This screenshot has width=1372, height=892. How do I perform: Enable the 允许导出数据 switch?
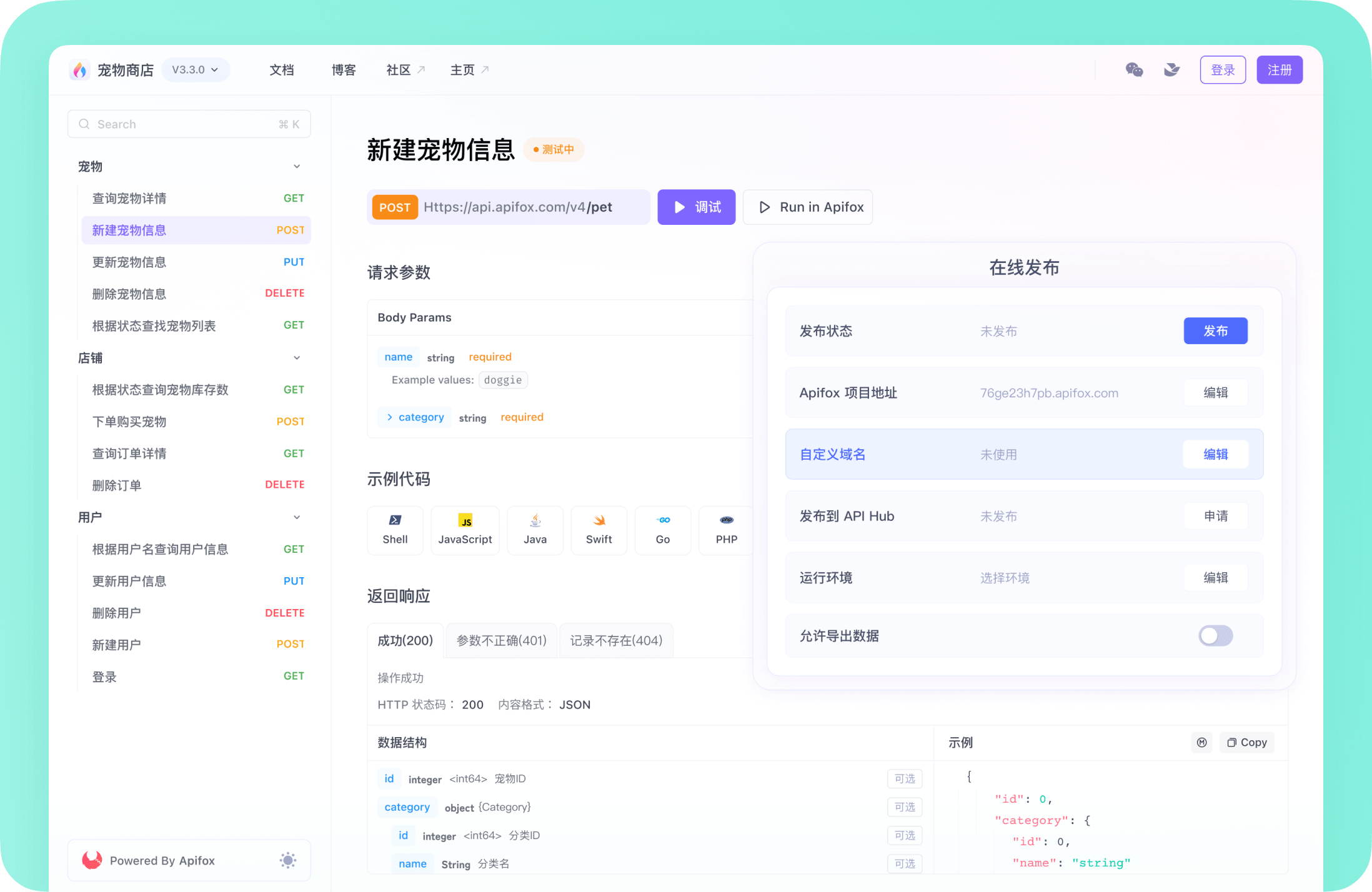1215,635
